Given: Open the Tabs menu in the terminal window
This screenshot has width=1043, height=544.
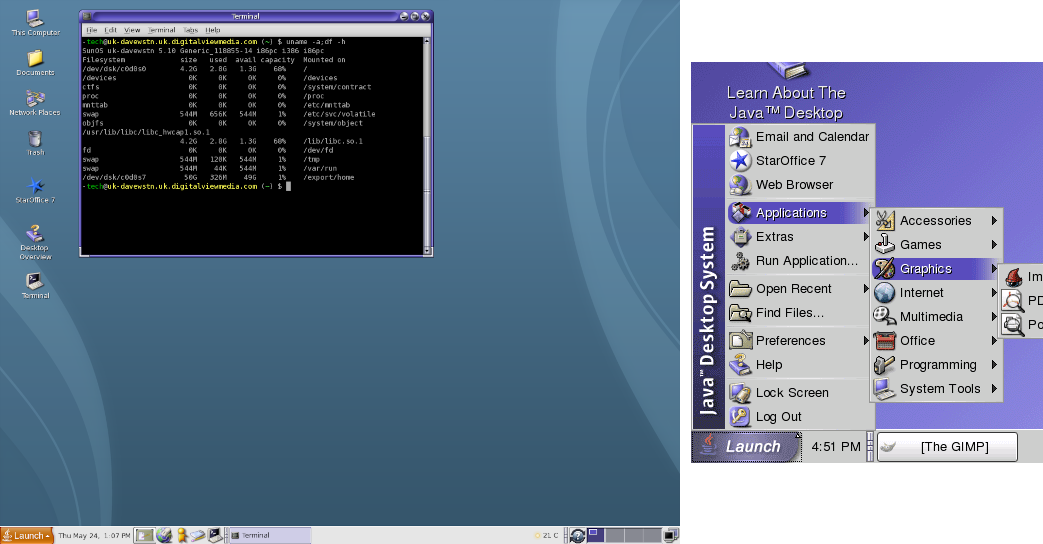Looking at the screenshot, I should pyautogui.click(x=190, y=30).
